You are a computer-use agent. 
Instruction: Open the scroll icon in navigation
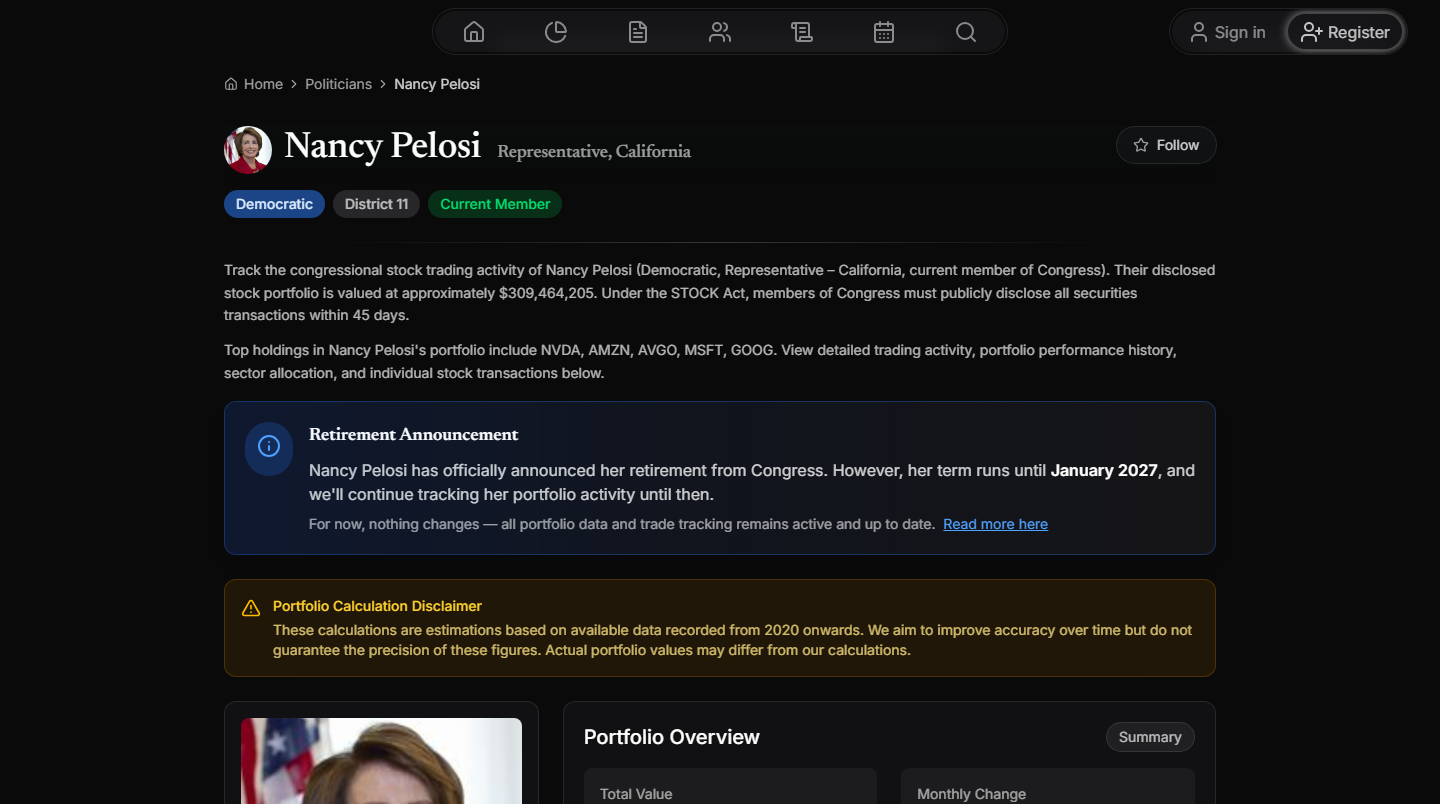coord(802,32)
